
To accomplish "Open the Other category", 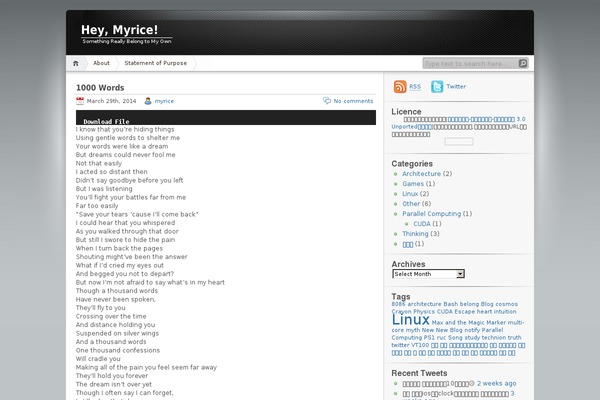I will pyautogui.click(x=411, y=204).
